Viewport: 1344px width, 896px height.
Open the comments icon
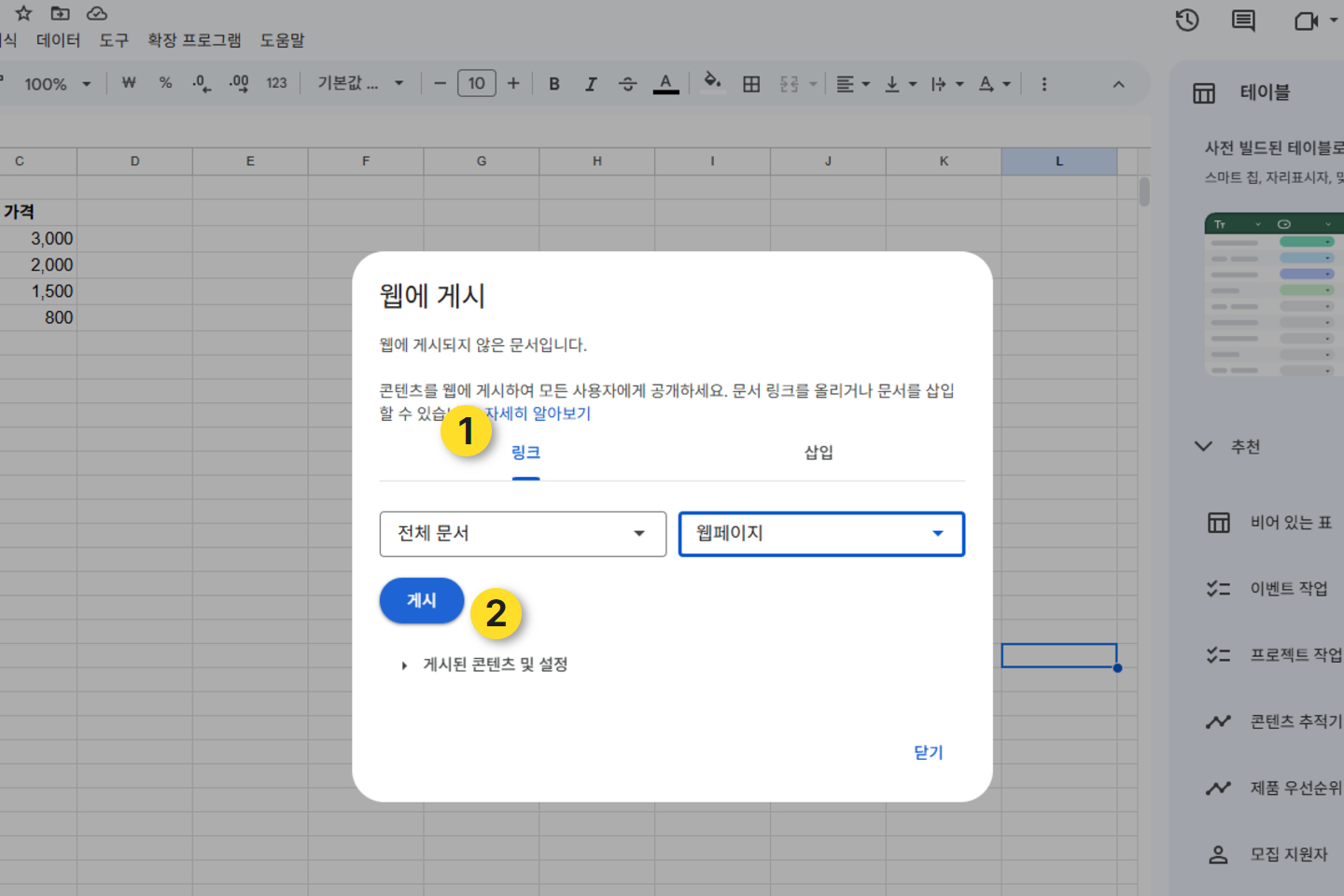[x=1243, y=21]
